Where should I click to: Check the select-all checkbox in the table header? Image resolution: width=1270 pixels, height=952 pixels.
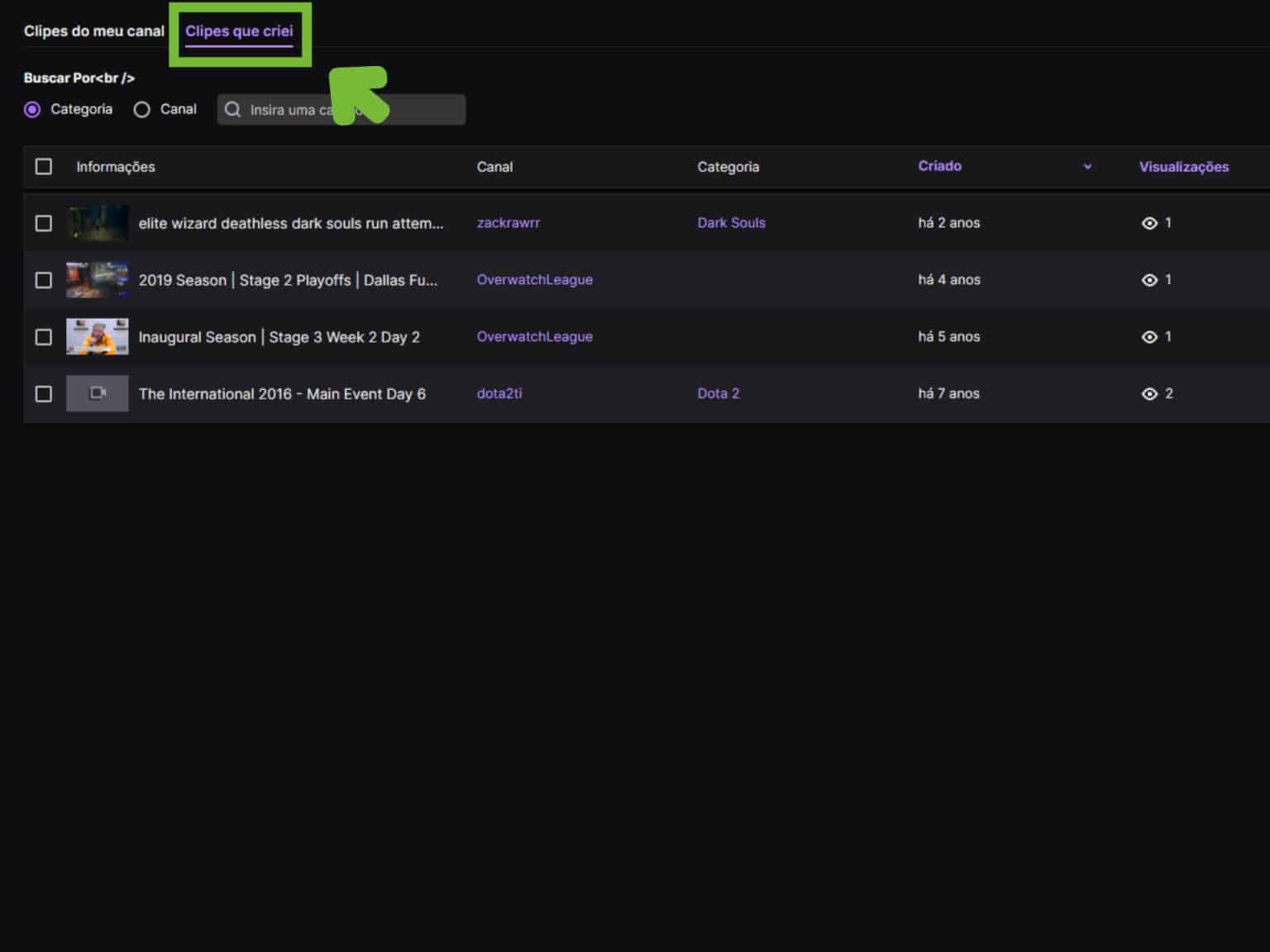pos(44,166)
